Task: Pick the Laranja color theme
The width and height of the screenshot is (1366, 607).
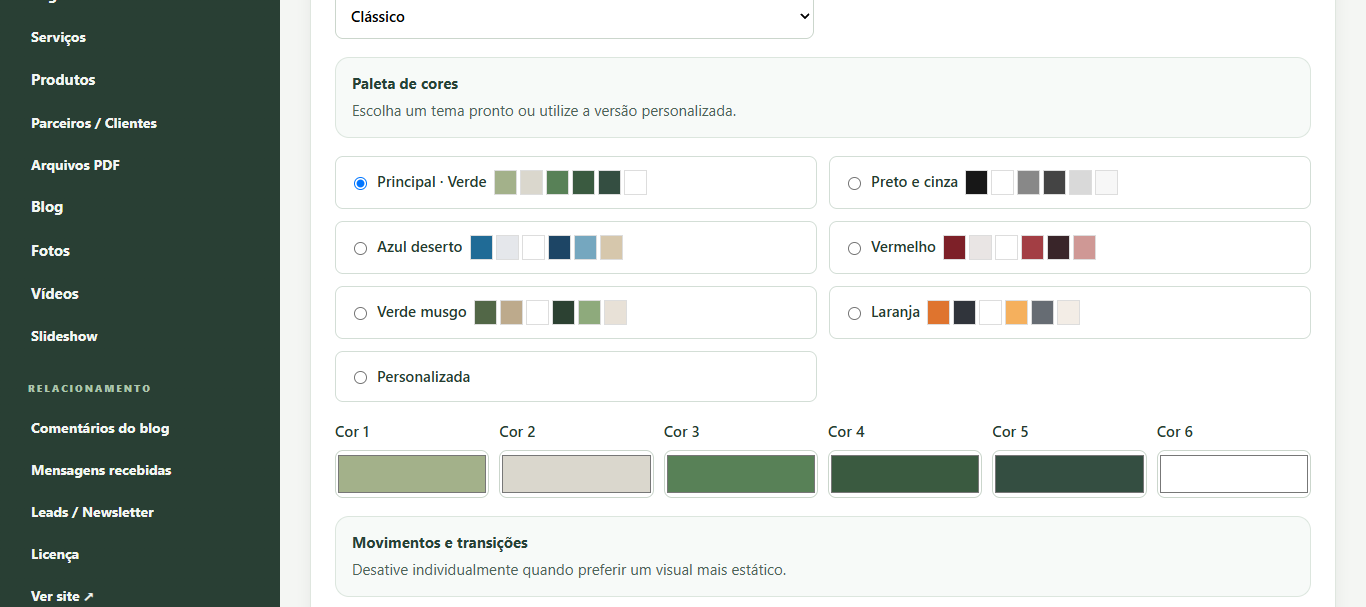Action: (854, 313)
